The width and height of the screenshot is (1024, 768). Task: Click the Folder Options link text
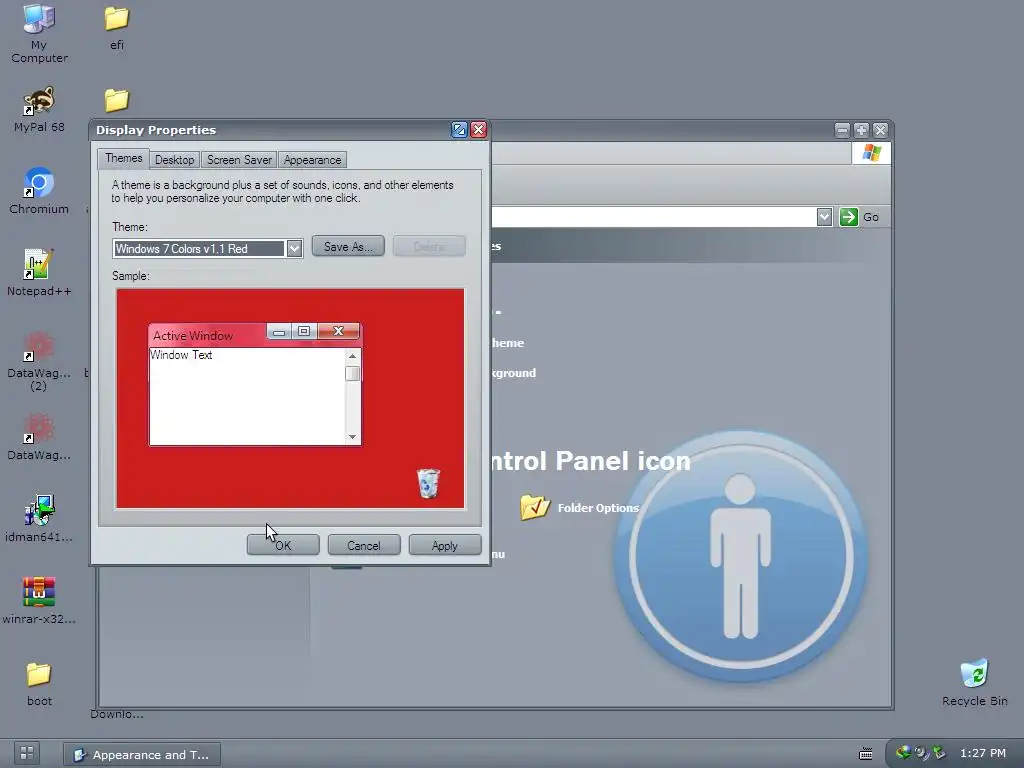pos(598,507)
